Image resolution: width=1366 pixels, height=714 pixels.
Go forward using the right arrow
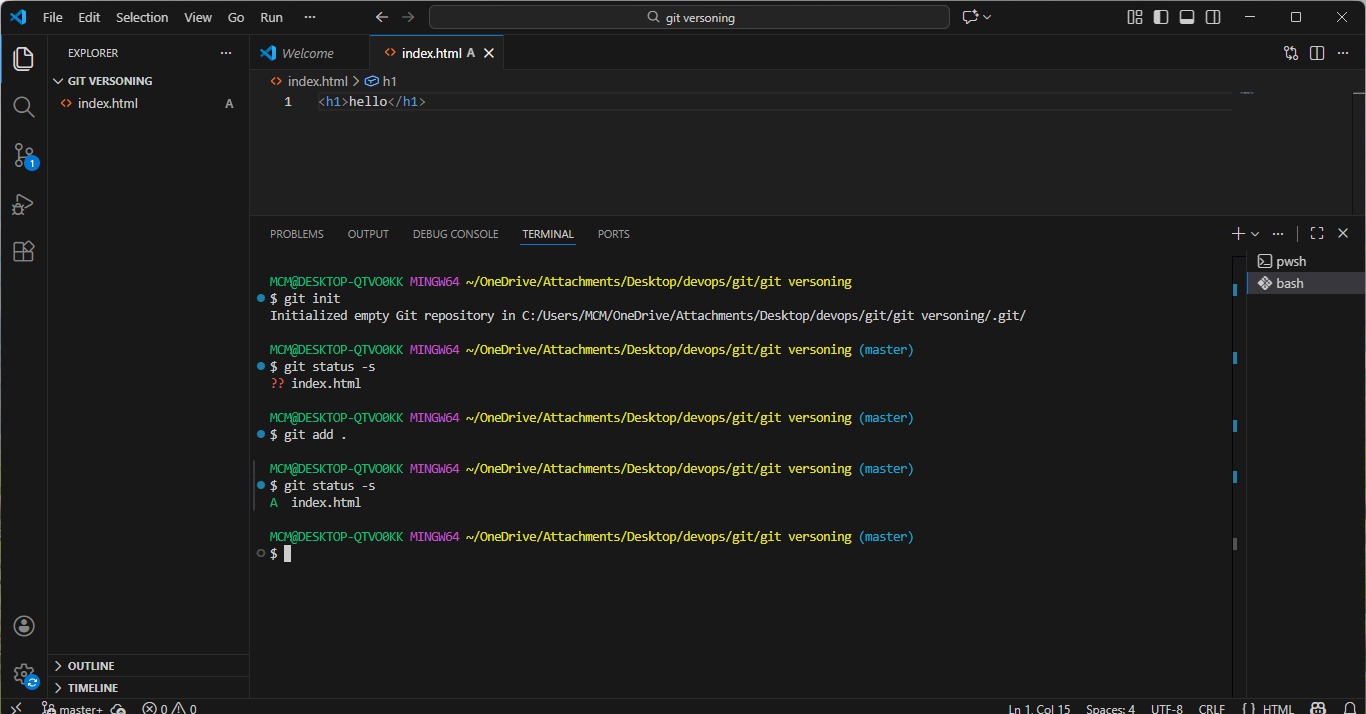[x=408, y=17]
